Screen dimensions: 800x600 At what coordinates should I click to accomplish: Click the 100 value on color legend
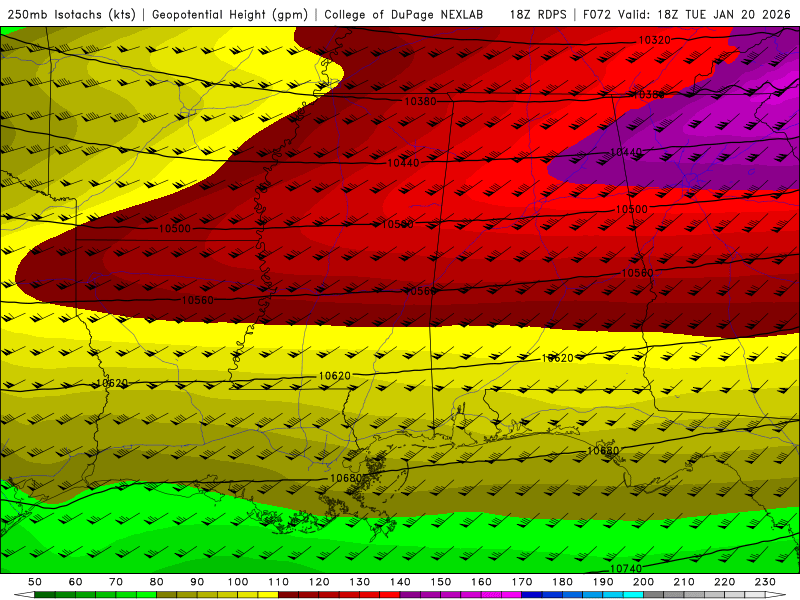(238, 582)
